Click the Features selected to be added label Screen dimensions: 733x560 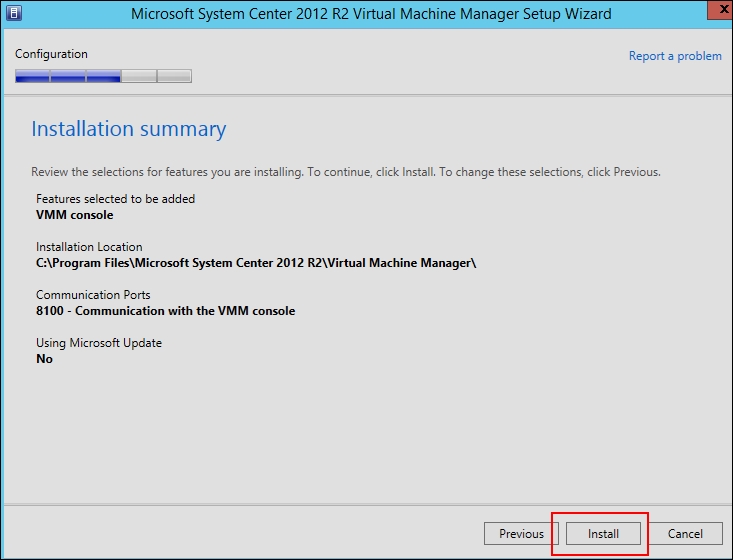(x=115, y=199)
